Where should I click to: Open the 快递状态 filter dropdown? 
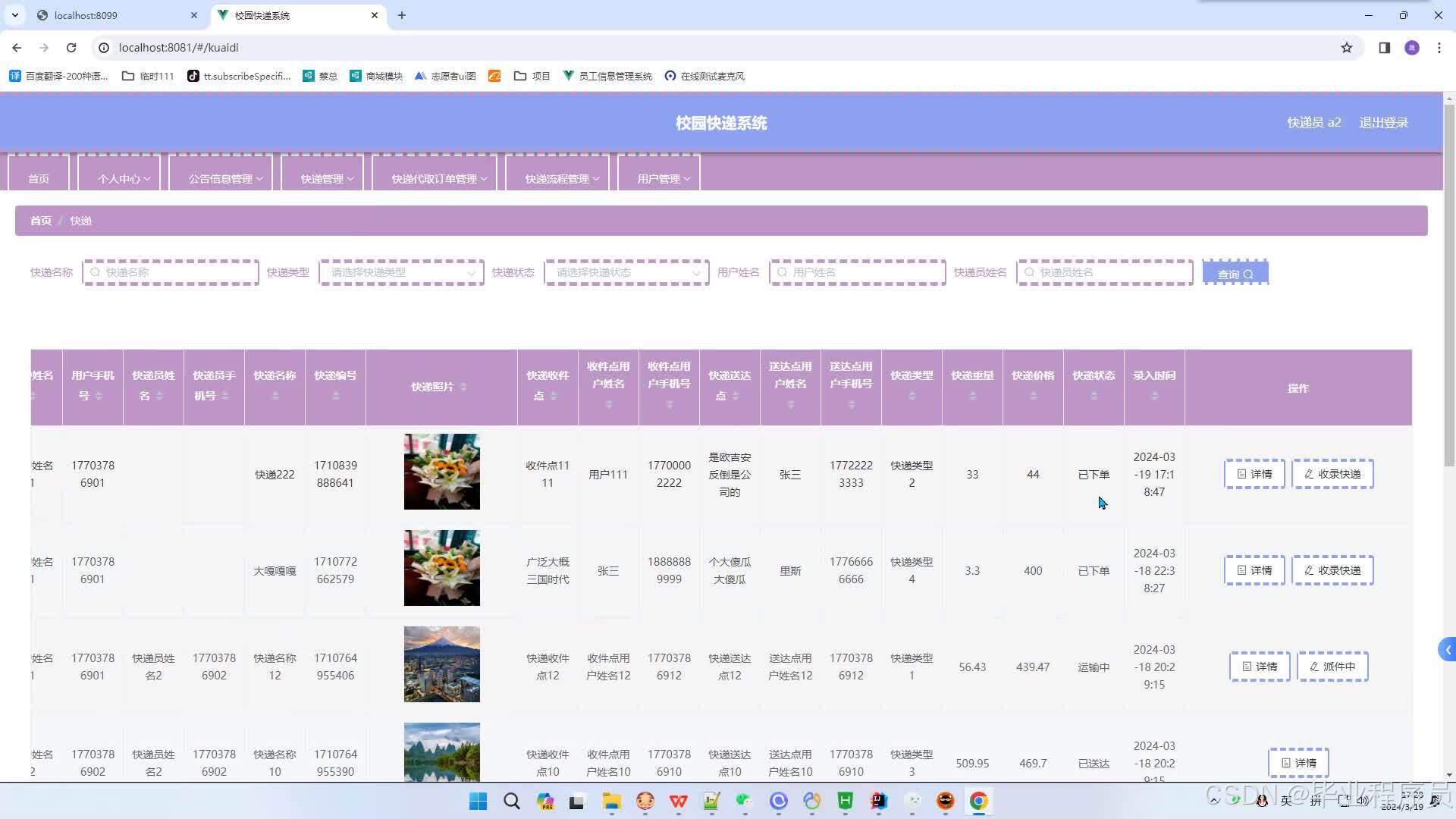(626, 273)
